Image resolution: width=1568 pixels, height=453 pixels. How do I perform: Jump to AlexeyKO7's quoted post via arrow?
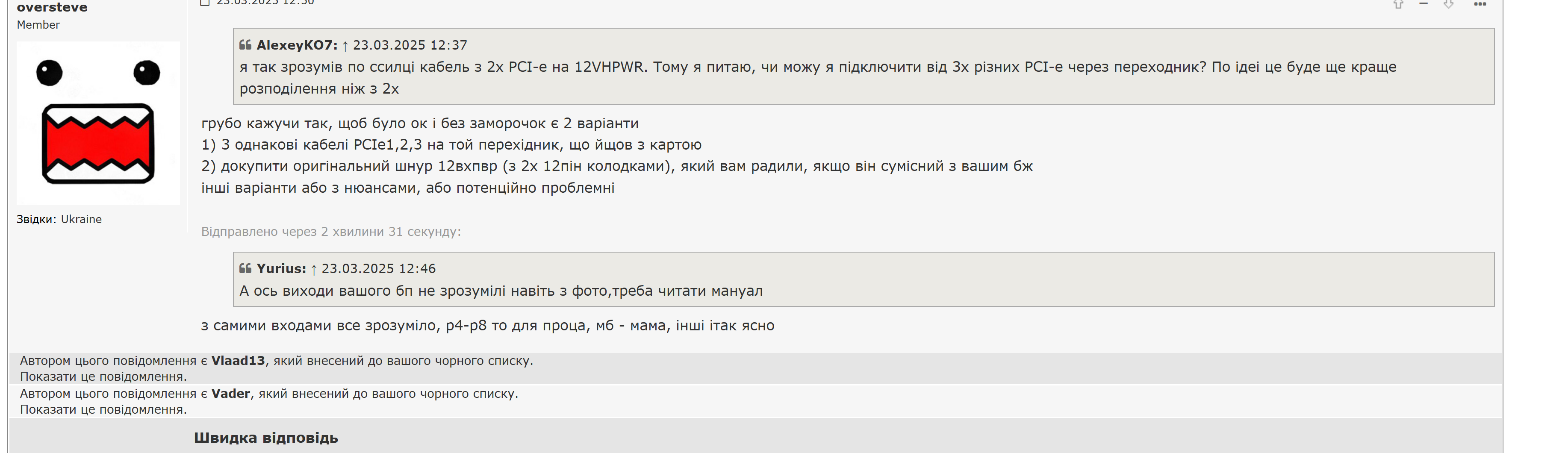click(x=345, y=46)
